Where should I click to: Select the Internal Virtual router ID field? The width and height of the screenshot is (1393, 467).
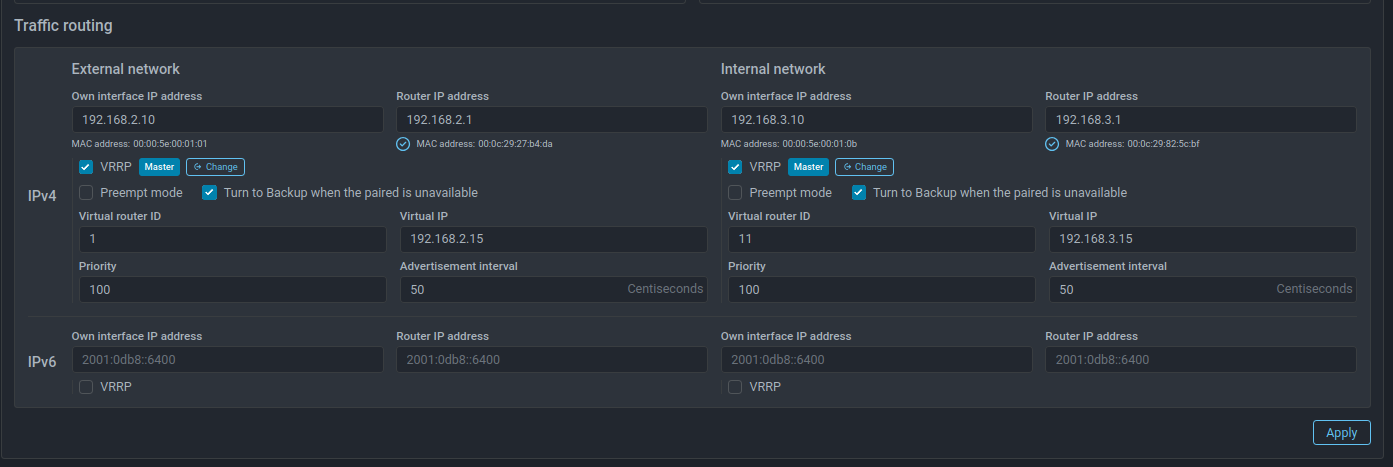click(x=881, y=240)
